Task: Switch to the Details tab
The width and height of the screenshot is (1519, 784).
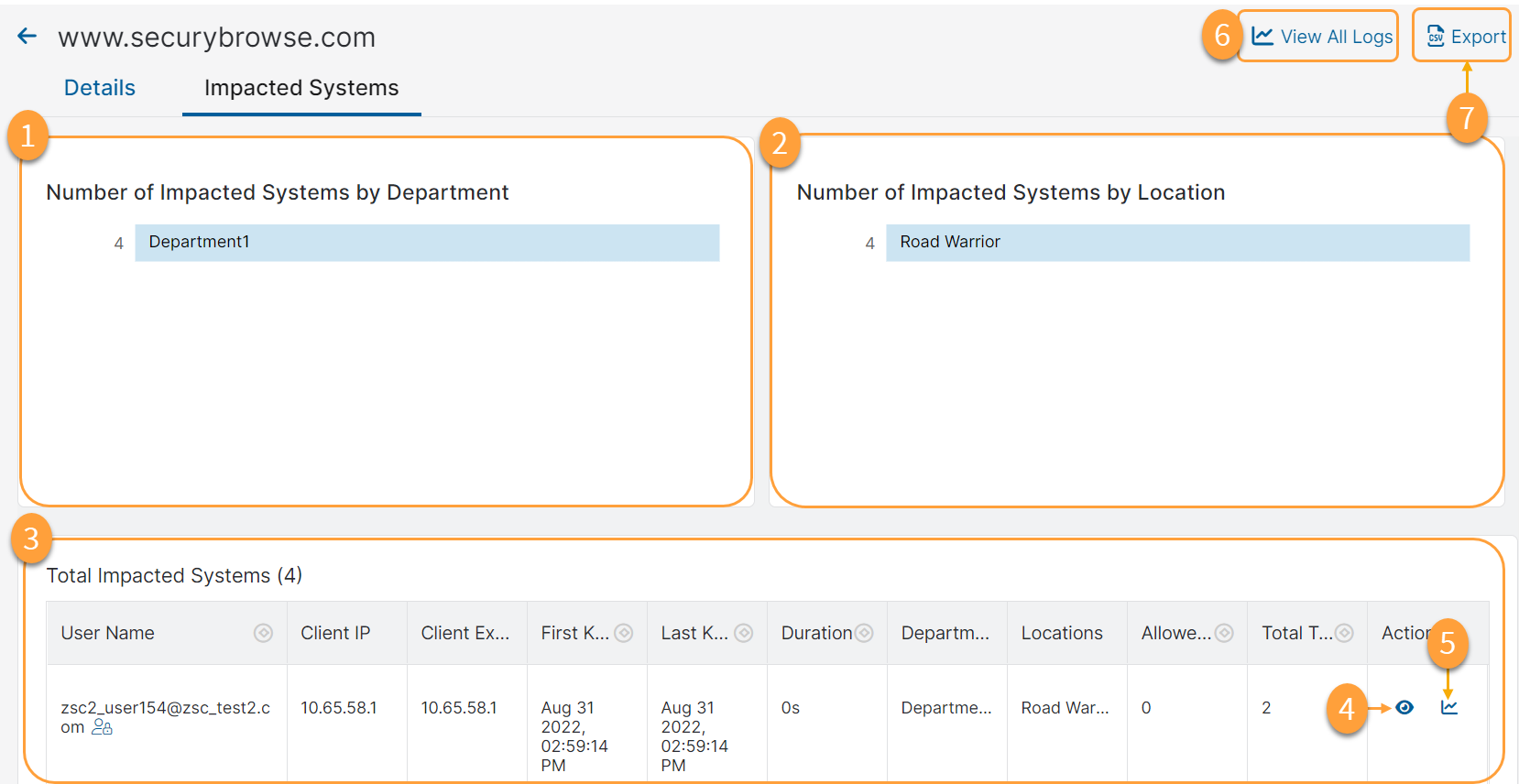Action: pos(100,88)
